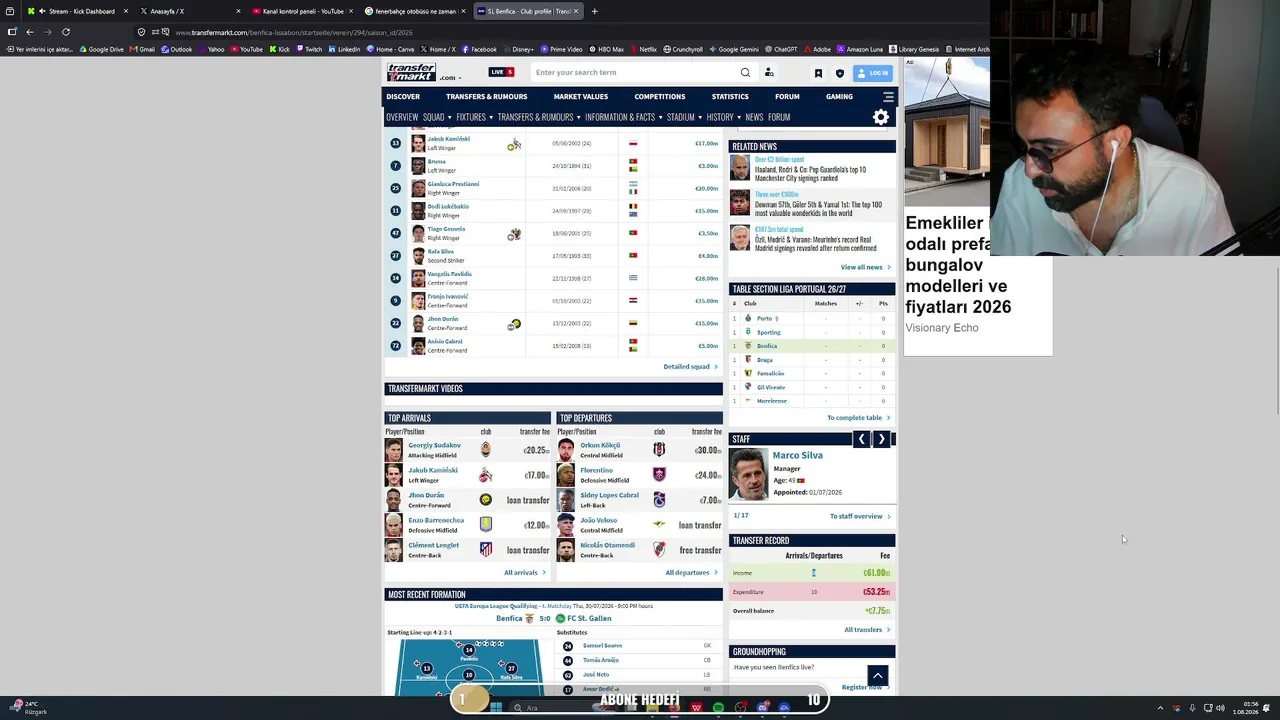Click the LIVE scores badge
The height and width of the screenshot is (720, 1280).
[501, 72]
